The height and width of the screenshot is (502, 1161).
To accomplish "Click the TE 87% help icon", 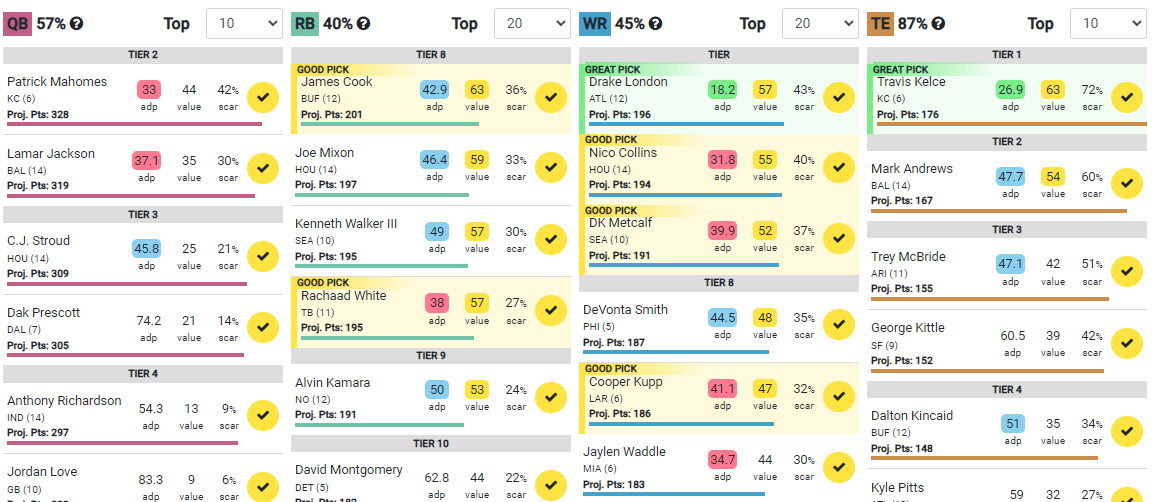I will [937, 24].
